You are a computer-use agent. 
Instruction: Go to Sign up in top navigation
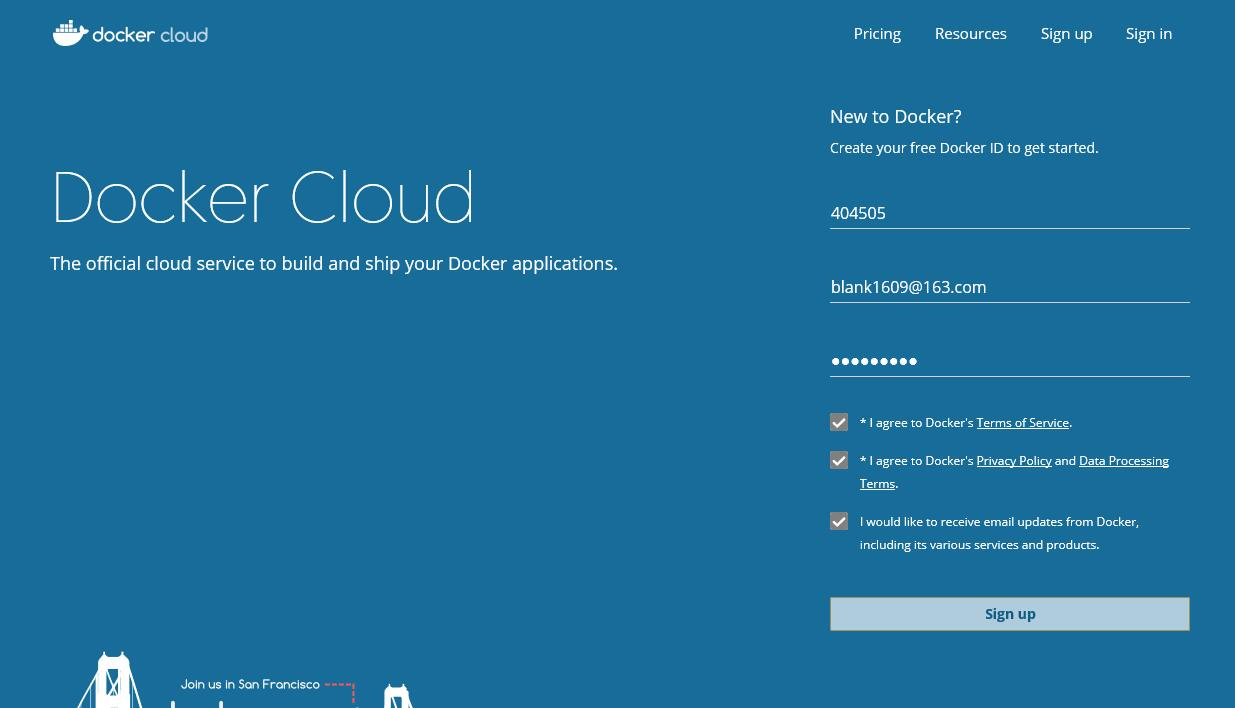point(1066,33)
